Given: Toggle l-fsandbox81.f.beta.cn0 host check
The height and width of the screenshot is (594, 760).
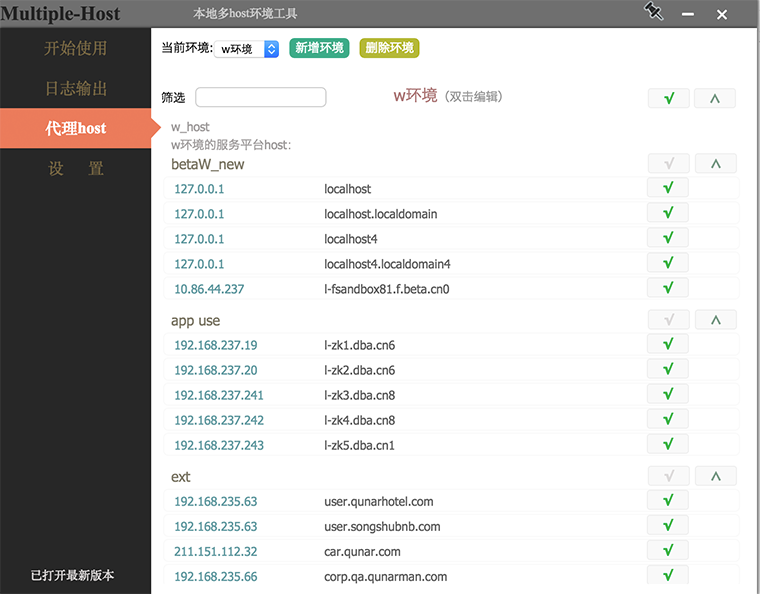Looking at the screenshot, I should [668, 288].
